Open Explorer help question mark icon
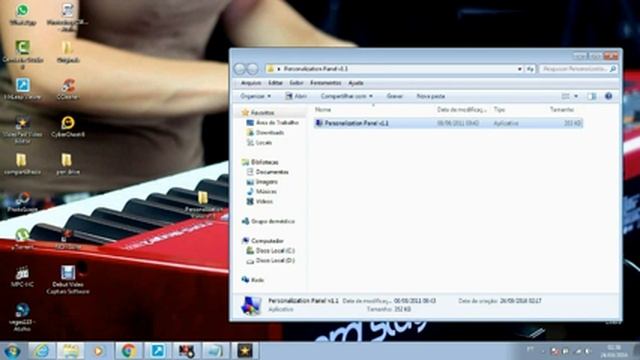This screenshot has height=360, width=640. pyautogui.click(x=608, y=96)
